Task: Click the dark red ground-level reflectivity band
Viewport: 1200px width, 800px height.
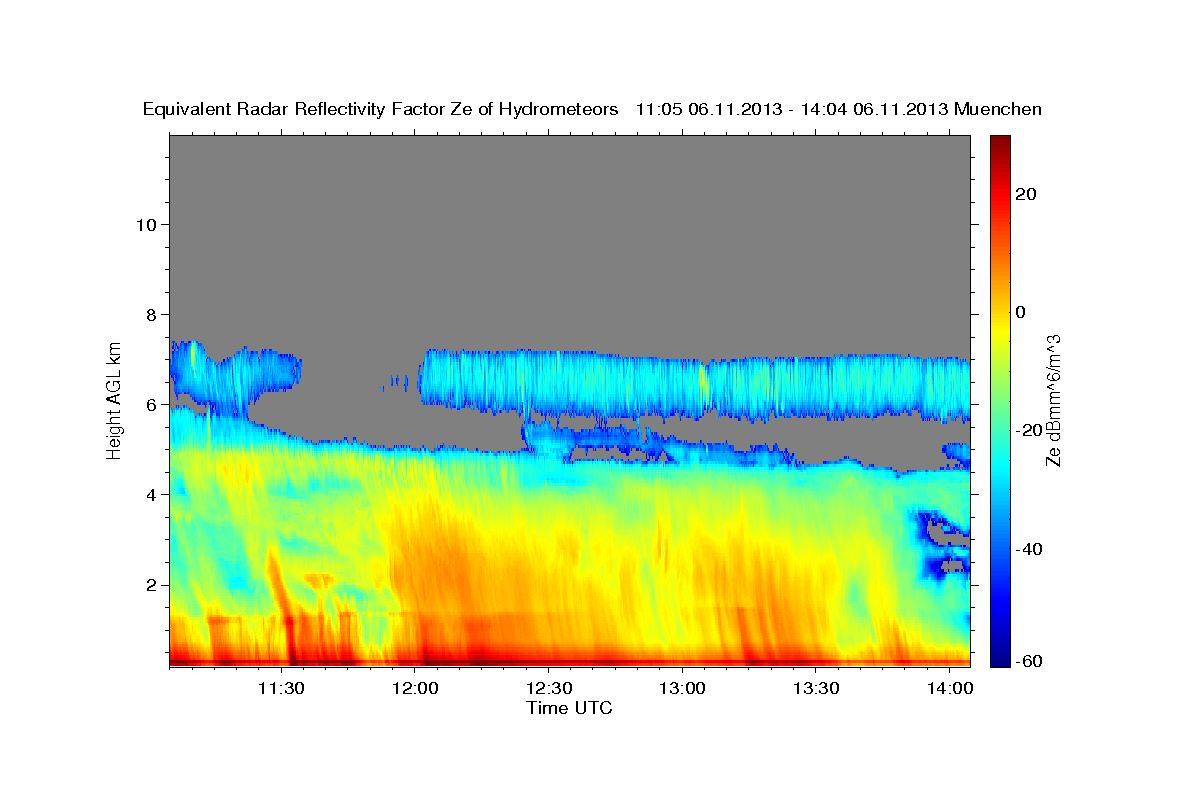Action: pos(569,661)
